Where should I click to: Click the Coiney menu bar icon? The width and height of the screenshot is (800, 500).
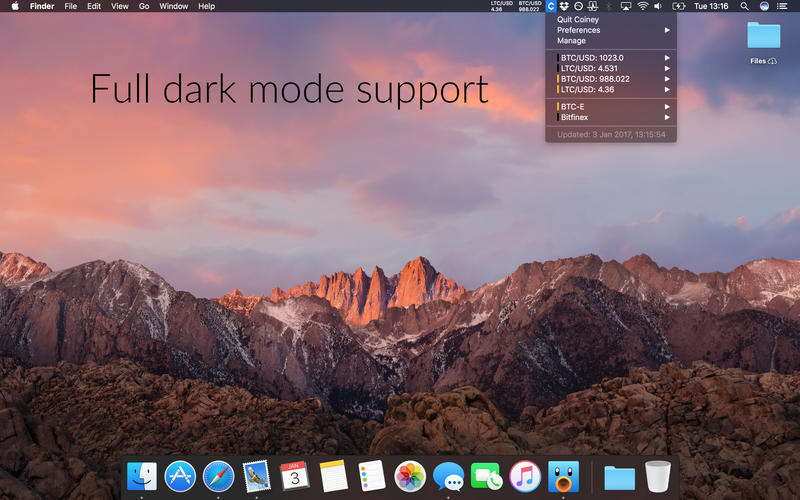[551, 6]
